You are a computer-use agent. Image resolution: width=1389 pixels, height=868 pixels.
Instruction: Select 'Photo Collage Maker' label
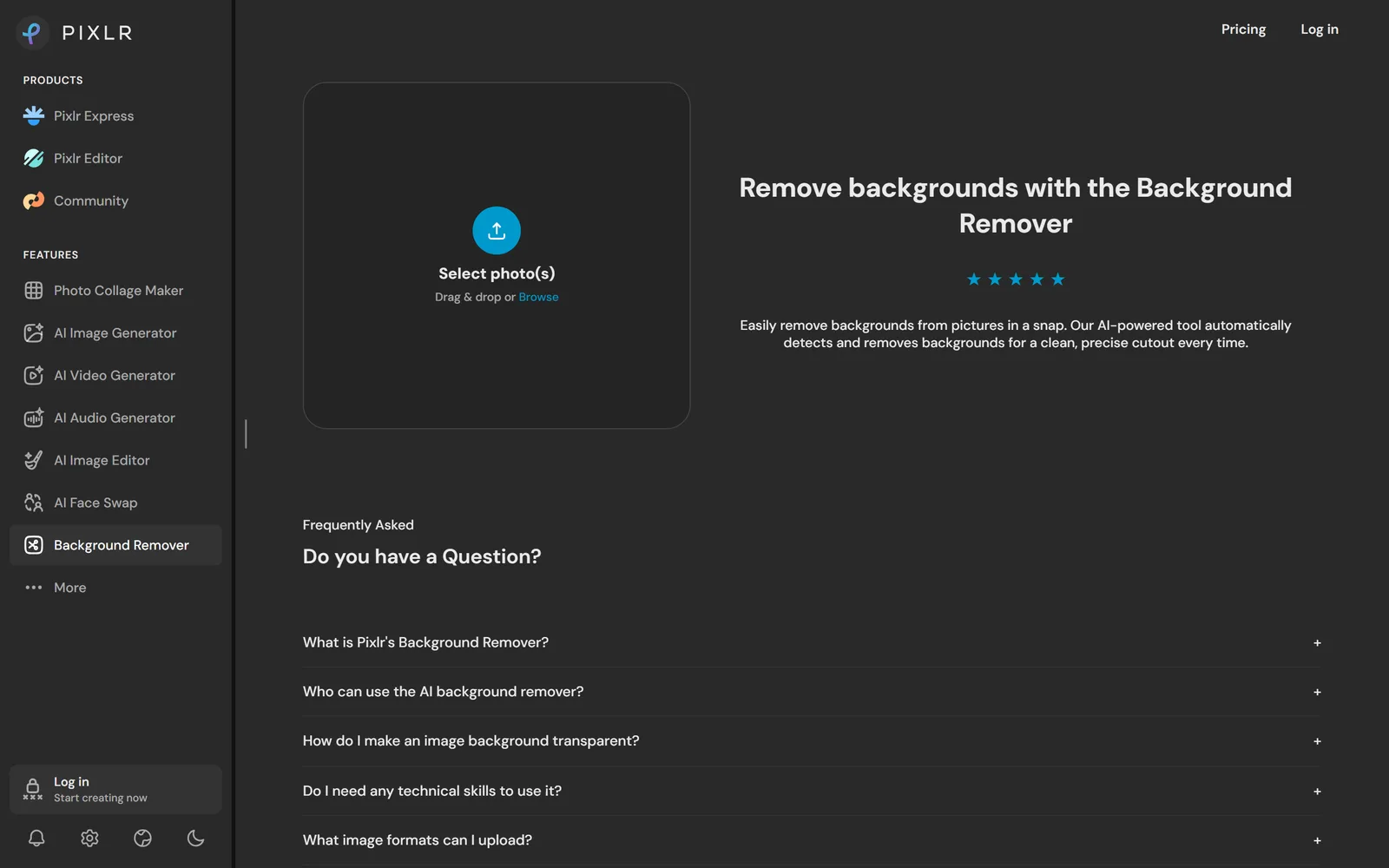[x=119, y=291]
